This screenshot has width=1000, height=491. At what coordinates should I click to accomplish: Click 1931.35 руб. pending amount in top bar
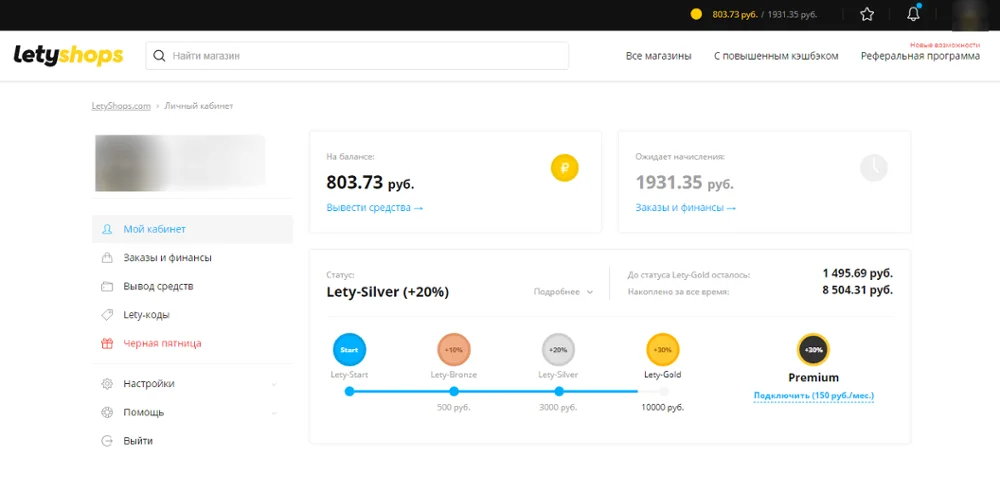[x=792, y=14]
